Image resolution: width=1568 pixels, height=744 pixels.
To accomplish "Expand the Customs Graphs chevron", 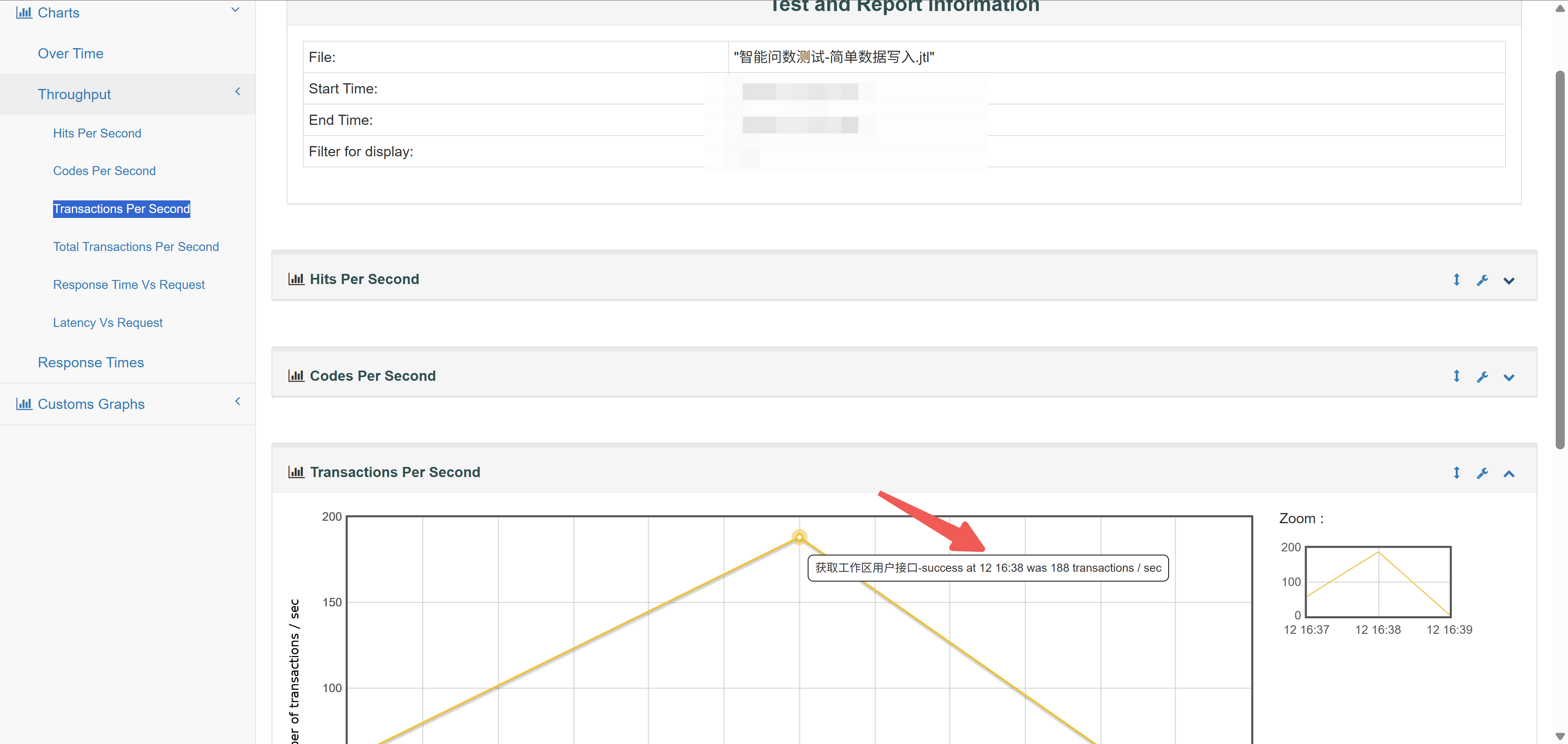I will point(237,401).
